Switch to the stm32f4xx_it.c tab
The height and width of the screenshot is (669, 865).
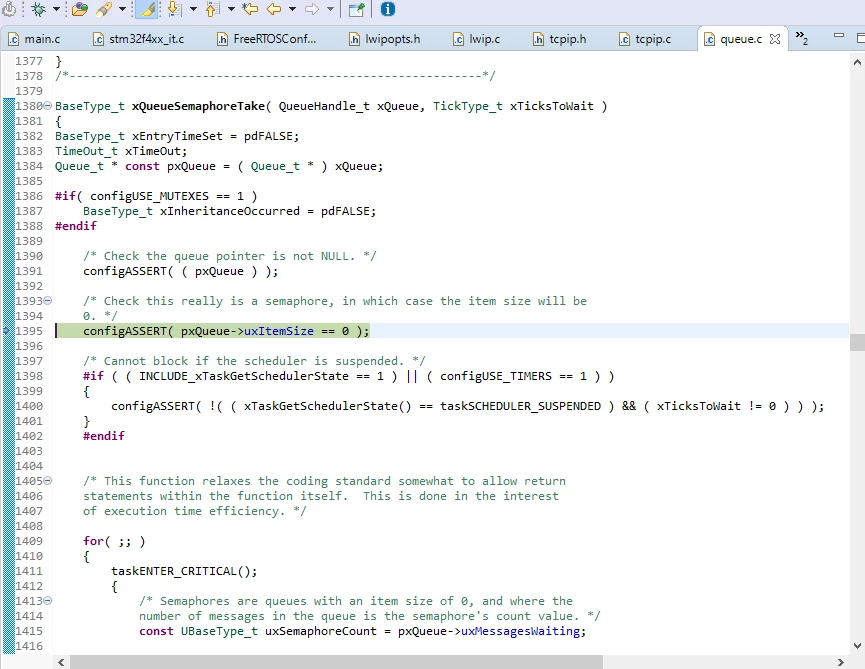click(x=139, y=39)
